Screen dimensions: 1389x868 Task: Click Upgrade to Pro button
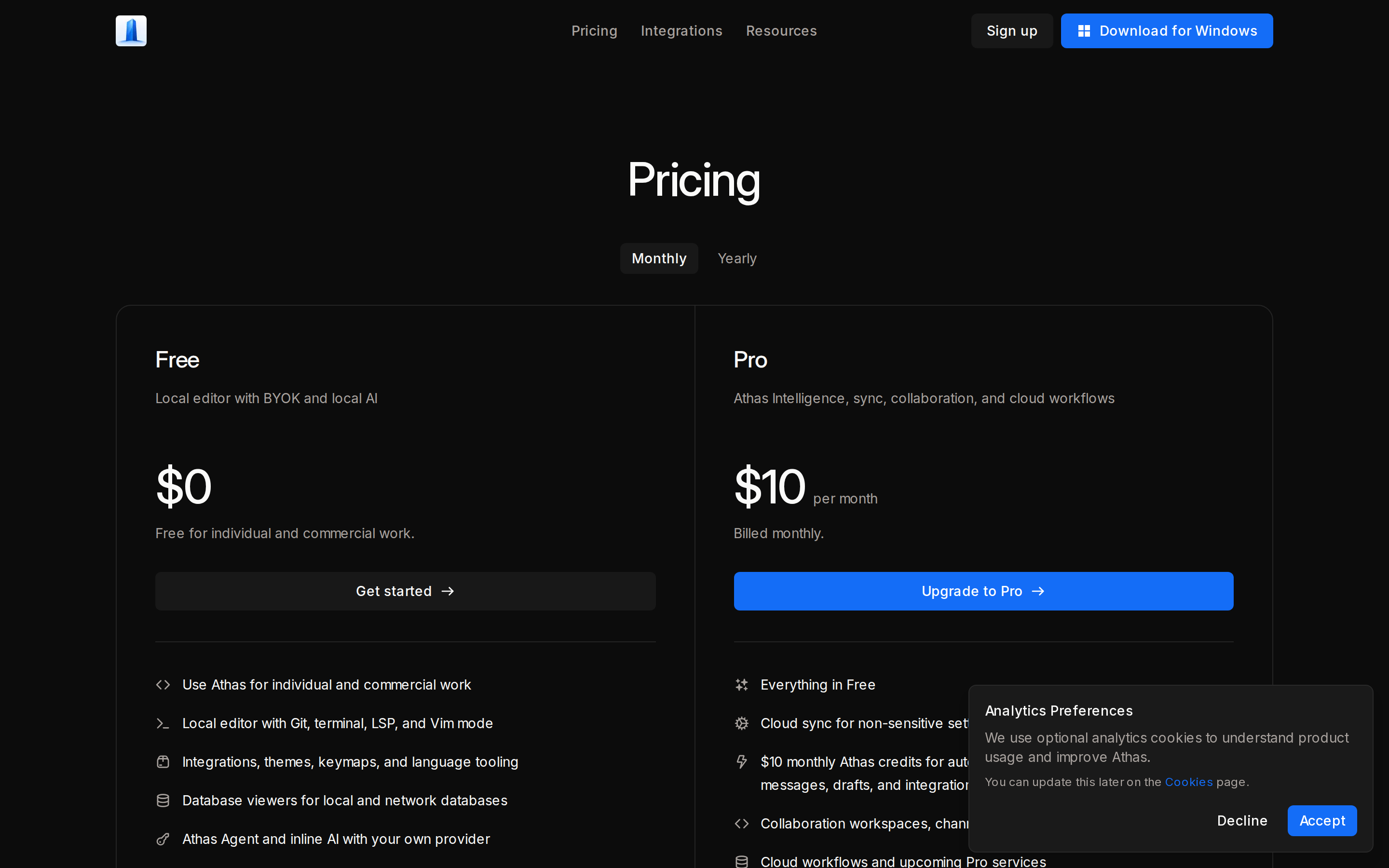[983, 591]
